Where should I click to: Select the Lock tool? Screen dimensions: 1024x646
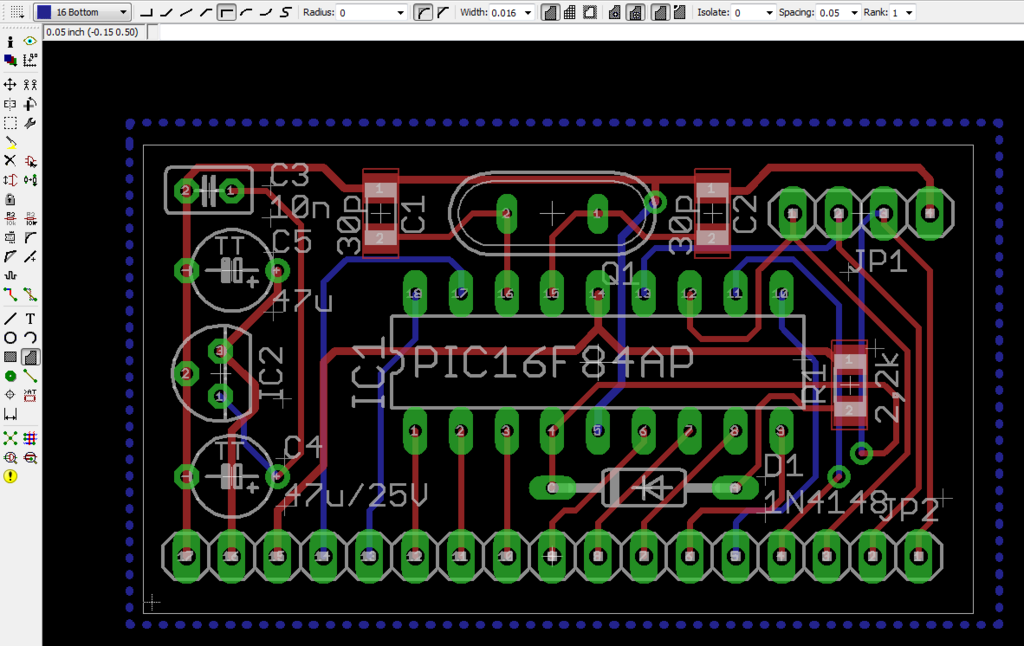point(10,199)
